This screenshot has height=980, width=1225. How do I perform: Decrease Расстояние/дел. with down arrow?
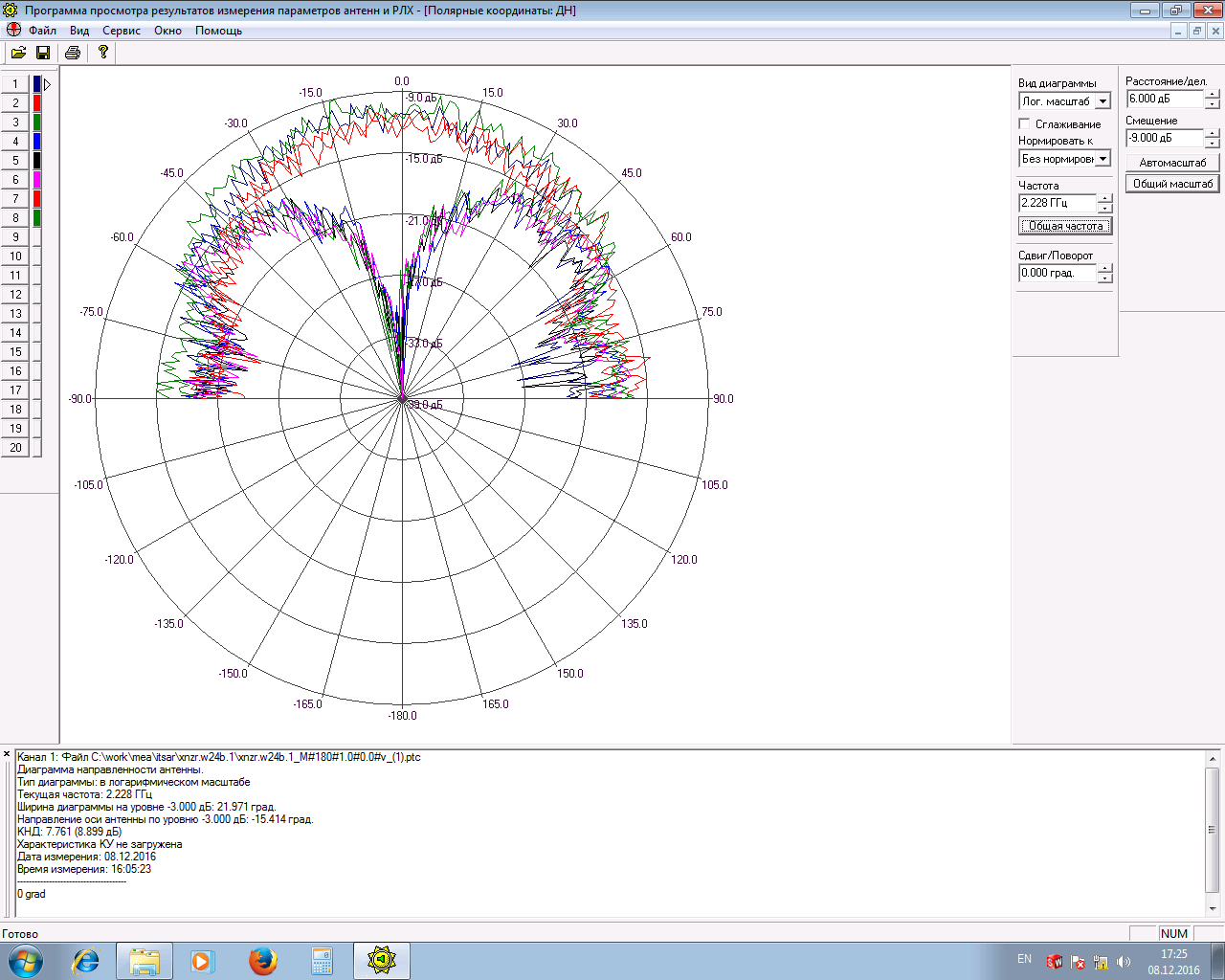(1213, 104)
